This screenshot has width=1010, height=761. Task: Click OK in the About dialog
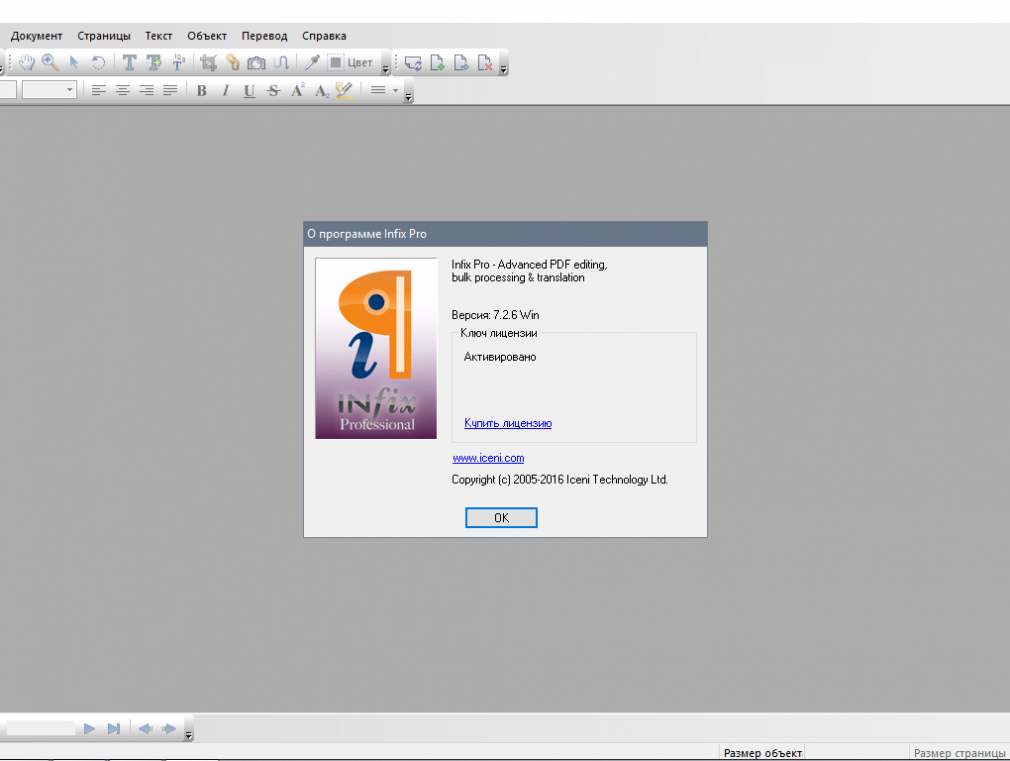tap(501, 517)
